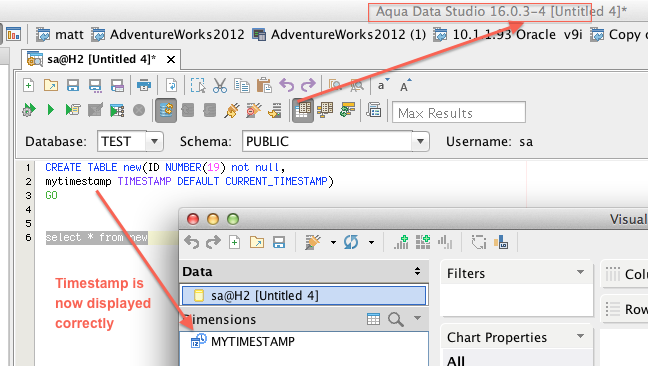The image size is (648, 366).
Task: Click the Print icon
Action: pos(144,86)
